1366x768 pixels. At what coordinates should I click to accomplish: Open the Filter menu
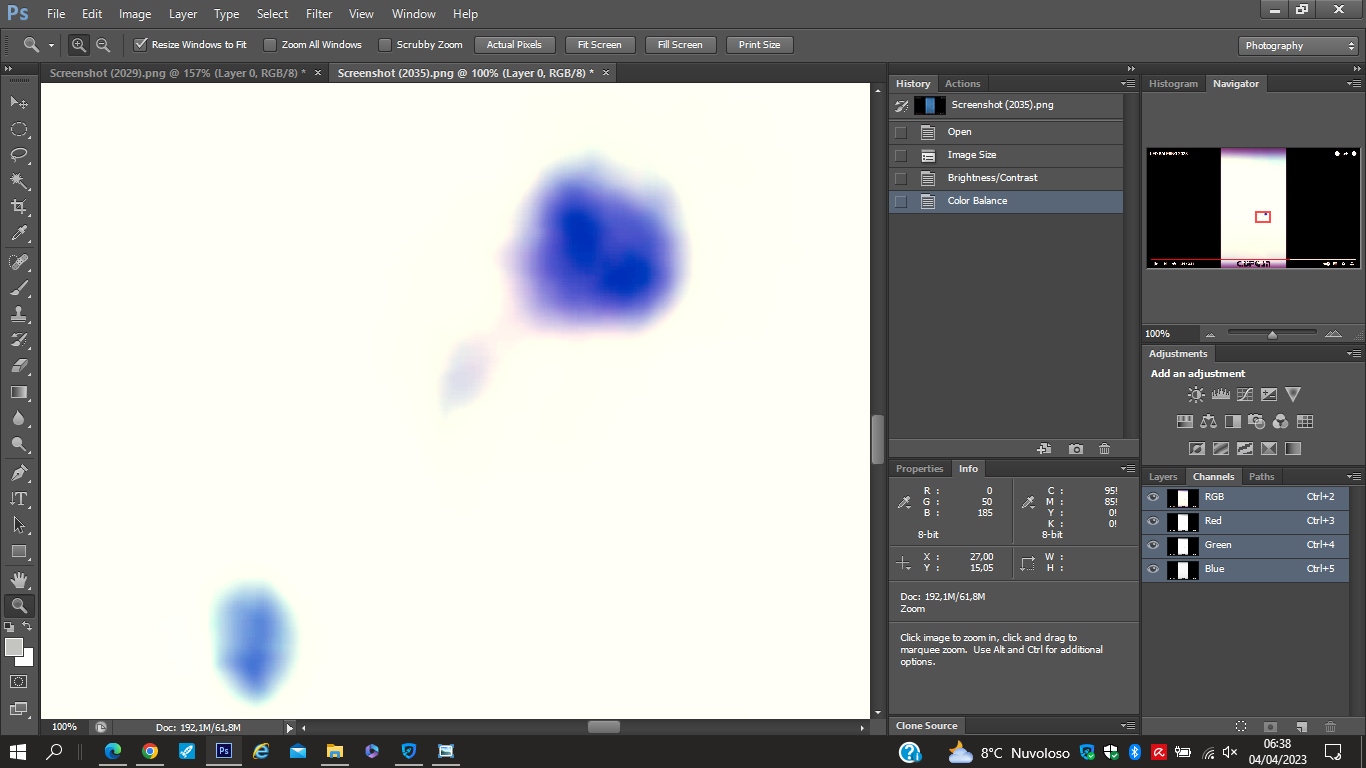click(x=319, y=14)
